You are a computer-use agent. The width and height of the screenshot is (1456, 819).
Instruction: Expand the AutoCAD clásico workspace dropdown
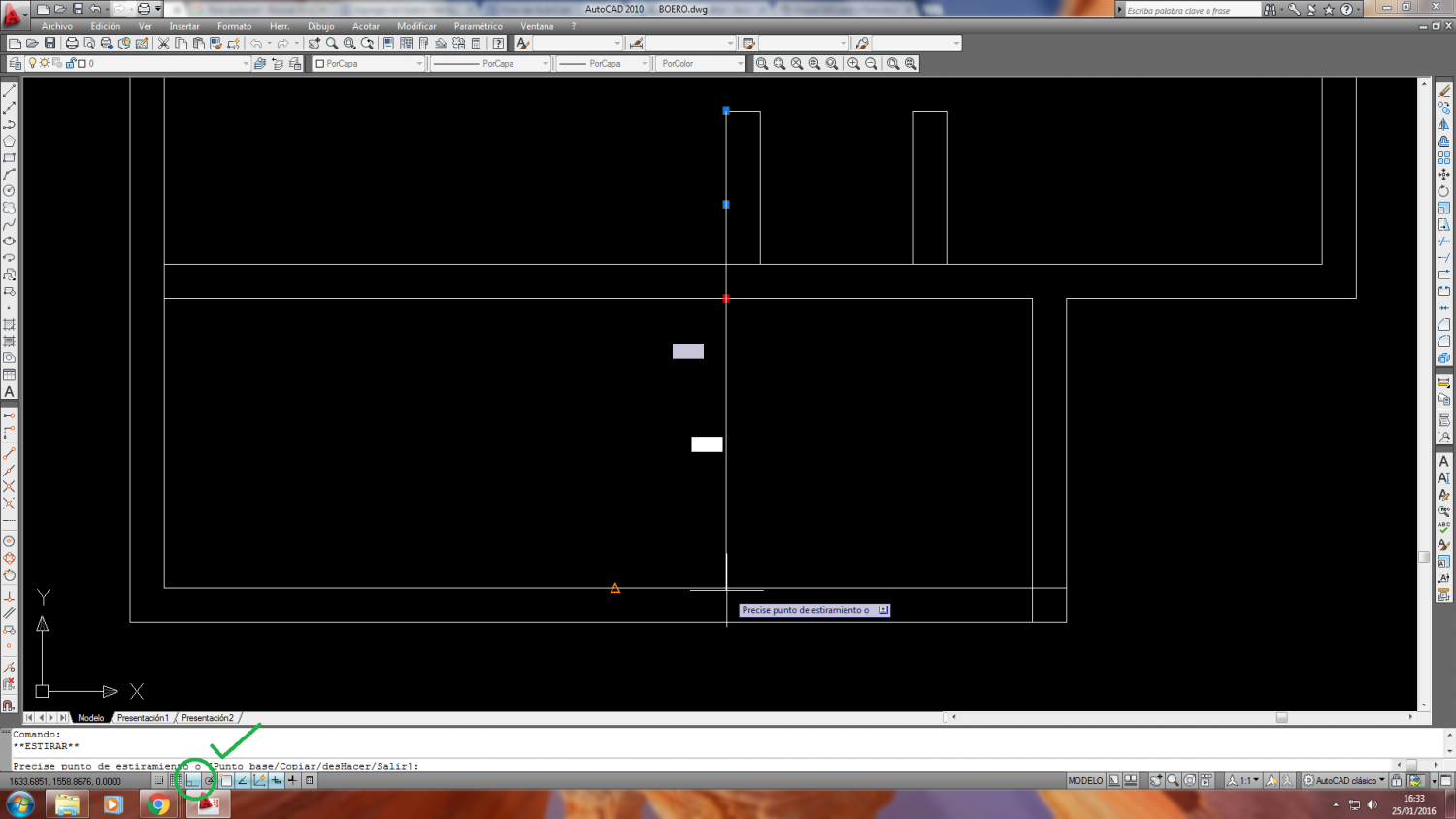pyautogui.click(x=1344, y=780)
